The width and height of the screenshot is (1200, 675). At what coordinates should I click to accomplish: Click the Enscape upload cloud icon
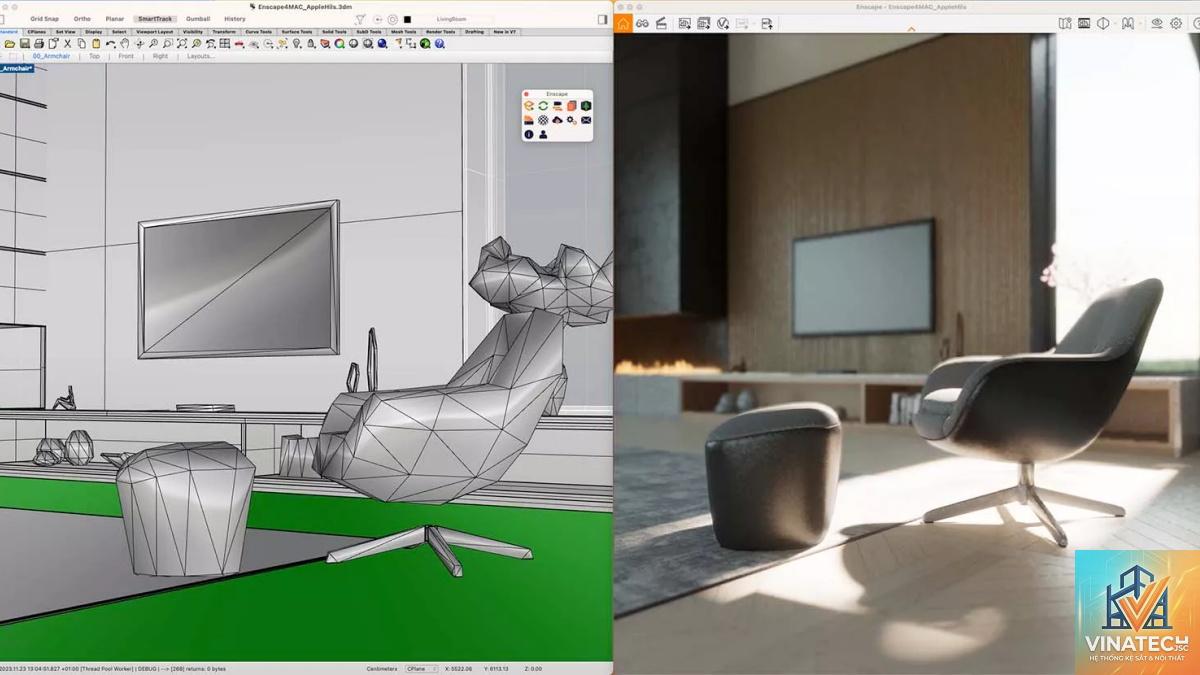coord(557,120)
